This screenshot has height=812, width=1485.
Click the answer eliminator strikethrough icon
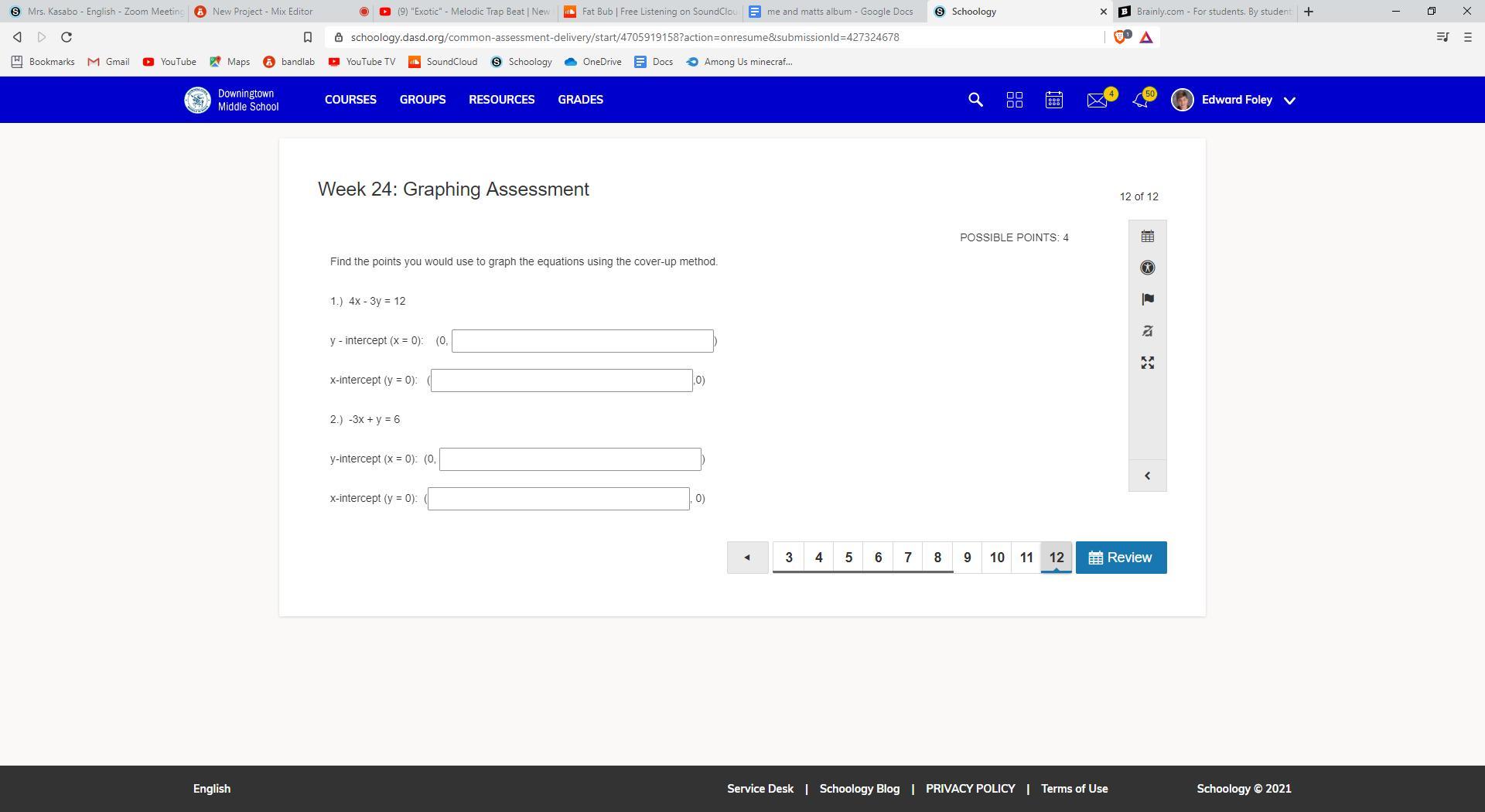pyautogui.click(x=1147, y=331)
